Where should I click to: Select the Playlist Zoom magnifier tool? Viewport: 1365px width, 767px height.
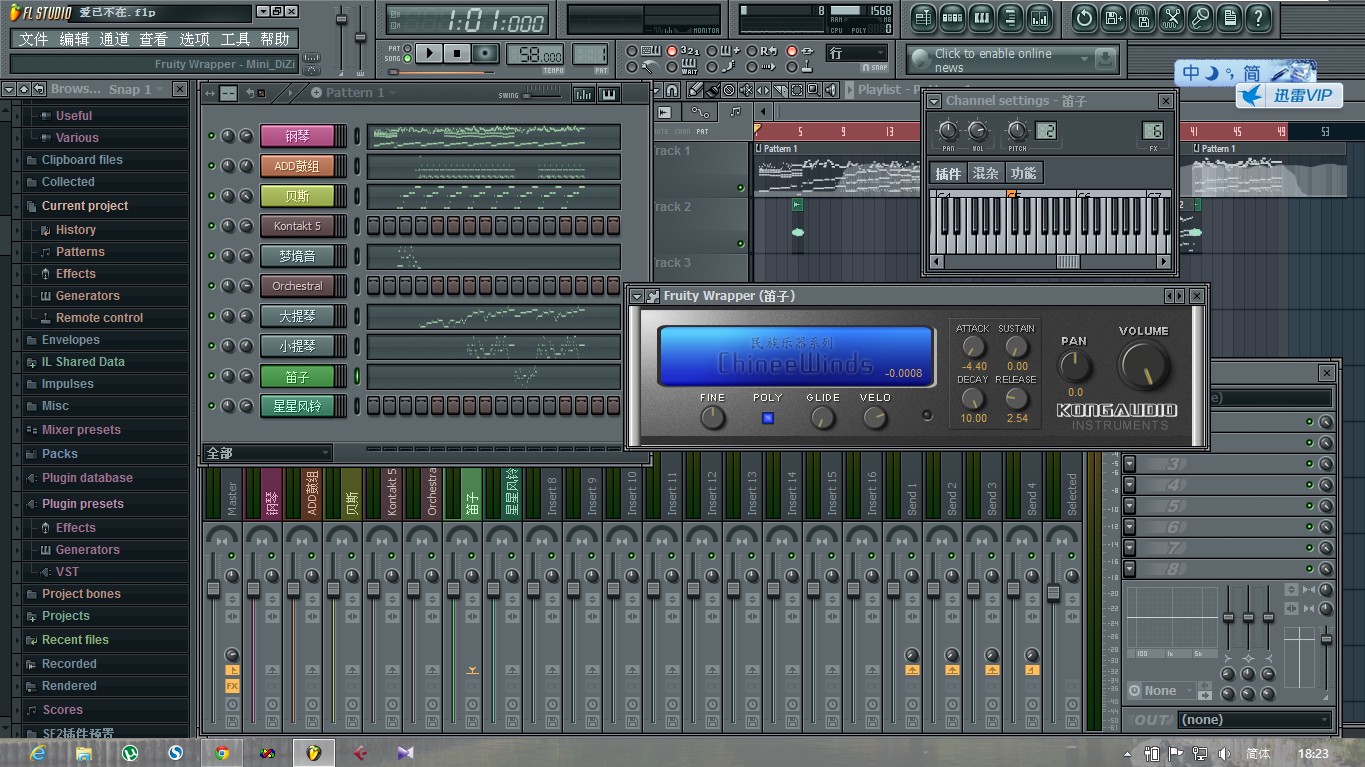pos(815,90)
